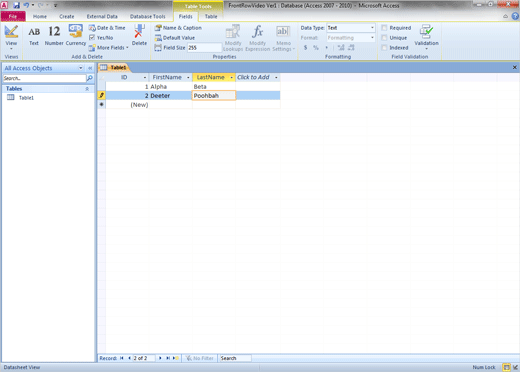Go to the next record
This screenshot has width=520, height=372.
click(160, 358)
